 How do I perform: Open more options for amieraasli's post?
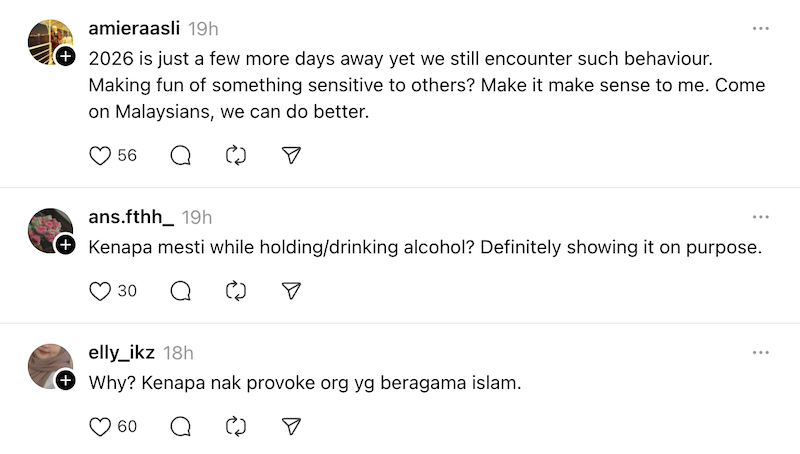tap(761, 29)
